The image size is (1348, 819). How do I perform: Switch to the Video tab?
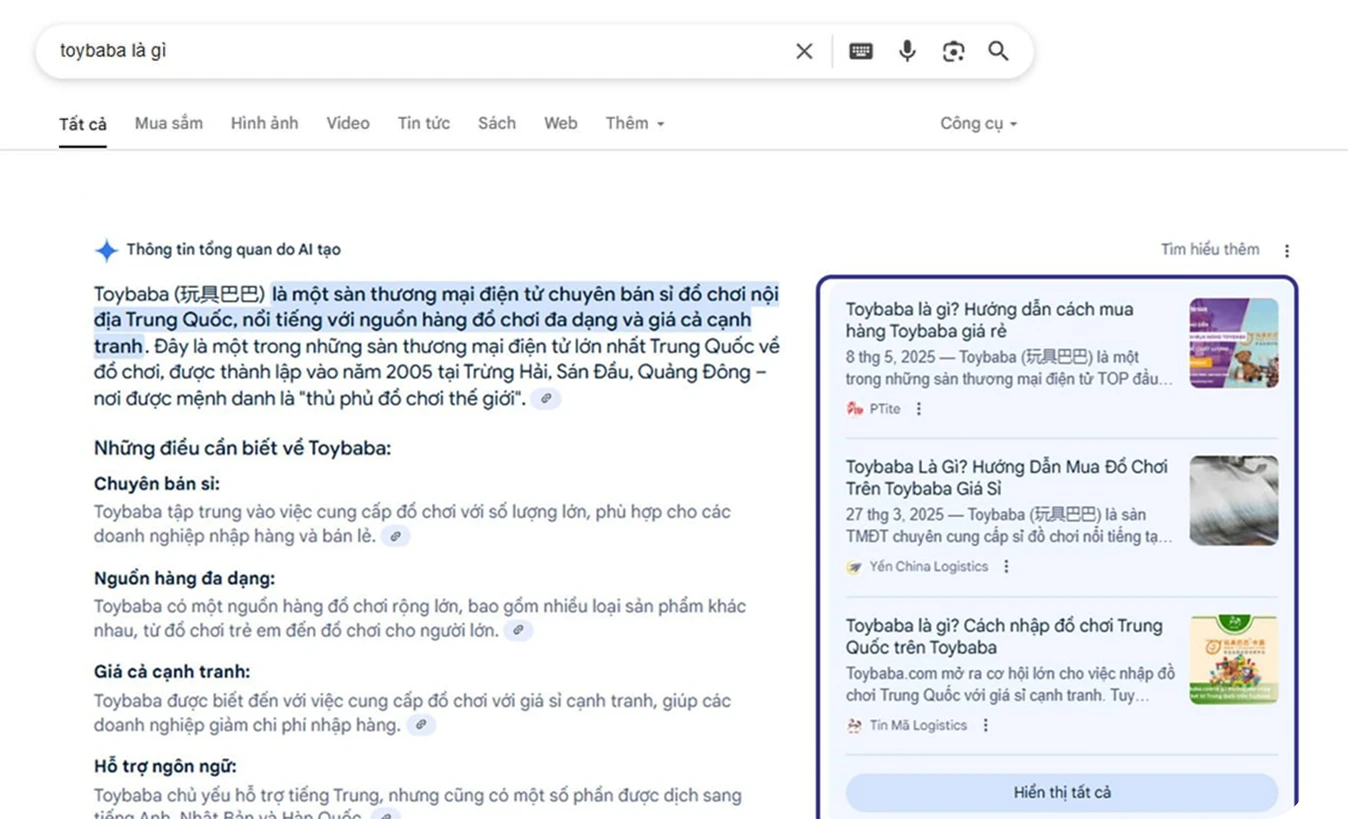point(348,123)
